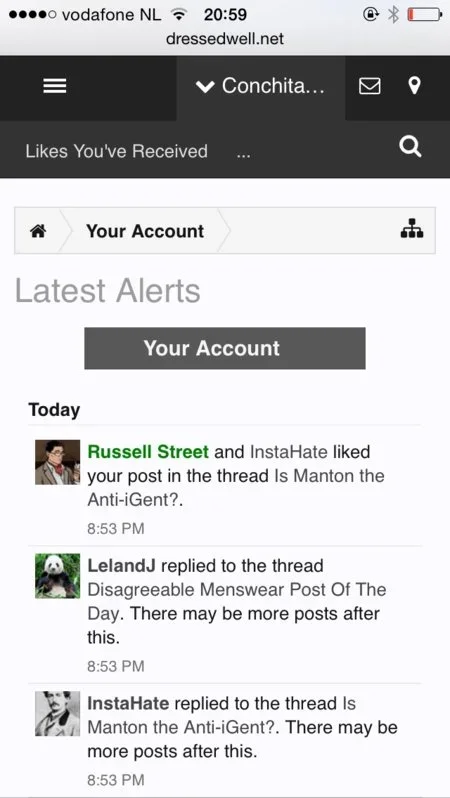Viewport: 450px width, 798px height.
Task: Expand the Conchita... account dropdown
Action: pos(261,87)
